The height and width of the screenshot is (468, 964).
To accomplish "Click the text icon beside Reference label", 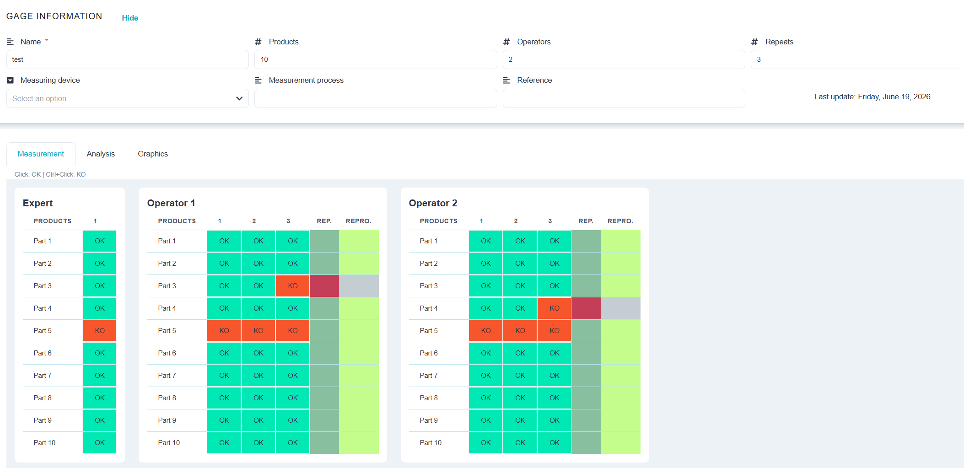I will (507, 81).
